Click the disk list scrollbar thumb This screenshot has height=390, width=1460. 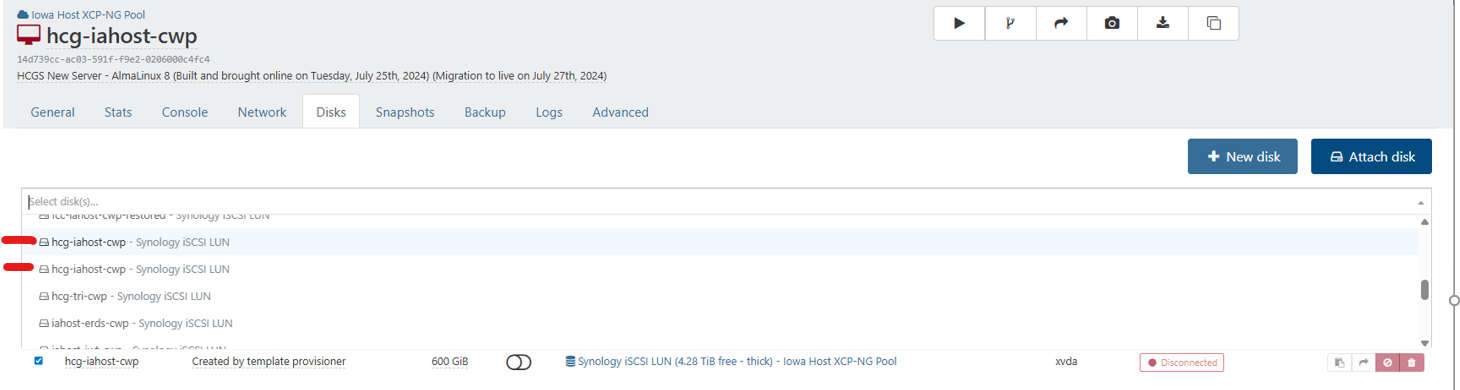pyautogui.click(x=1424, y=290)
